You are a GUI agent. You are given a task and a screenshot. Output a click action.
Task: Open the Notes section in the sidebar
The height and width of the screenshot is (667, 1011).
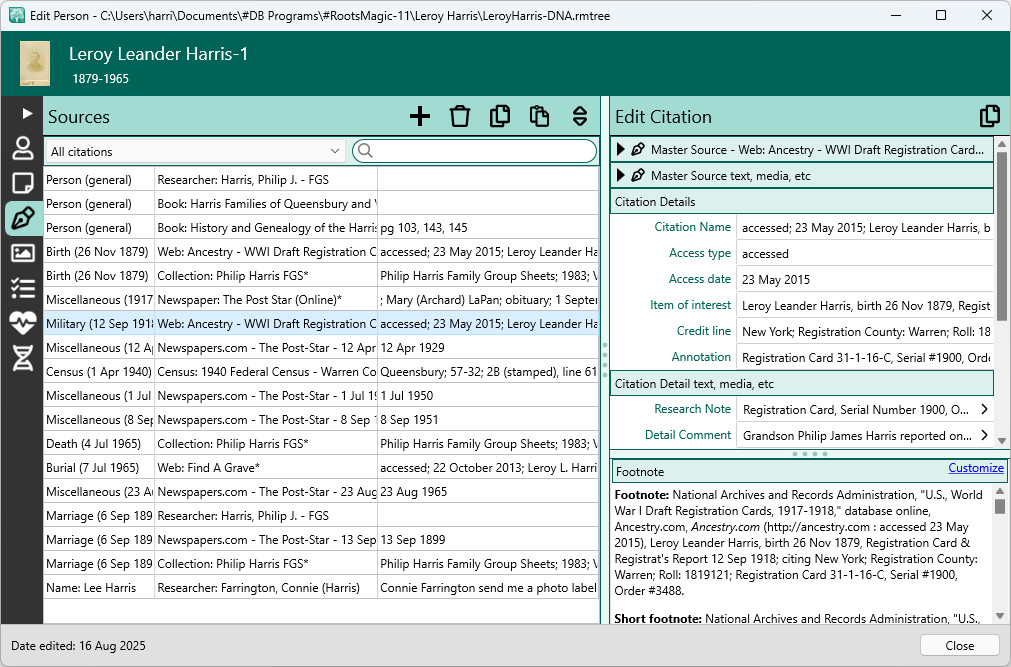point(23,183)
